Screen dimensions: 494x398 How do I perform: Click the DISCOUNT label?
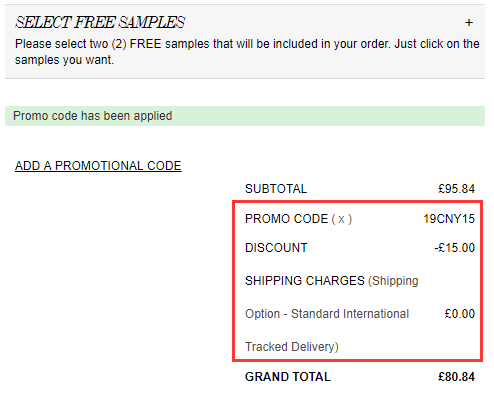276,248
